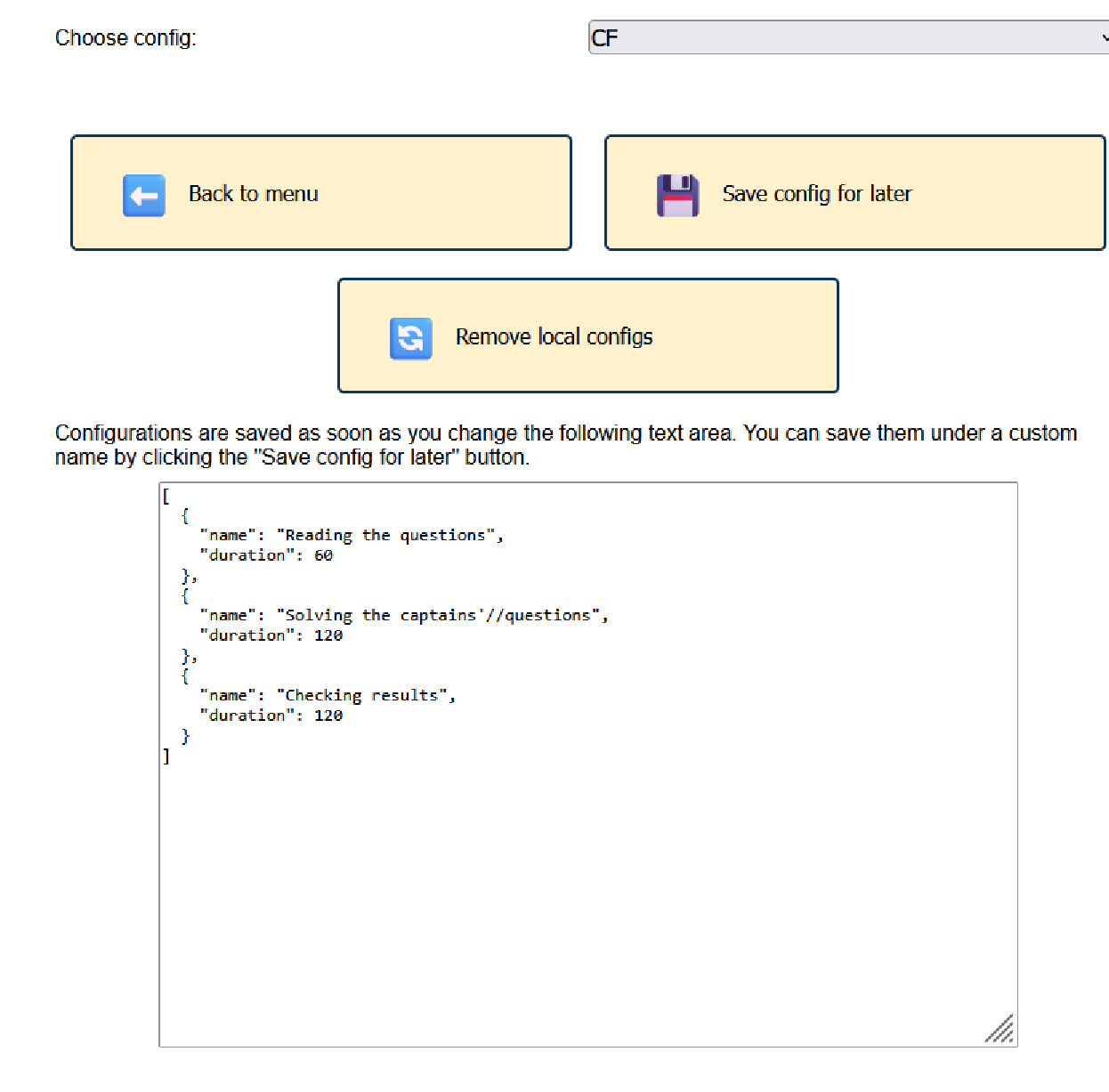Image resolution: width=1109 pixels, height=1092 pixels.
Task: Click the closing square bracket in the JSON
Action: click(x=166, y=756)
